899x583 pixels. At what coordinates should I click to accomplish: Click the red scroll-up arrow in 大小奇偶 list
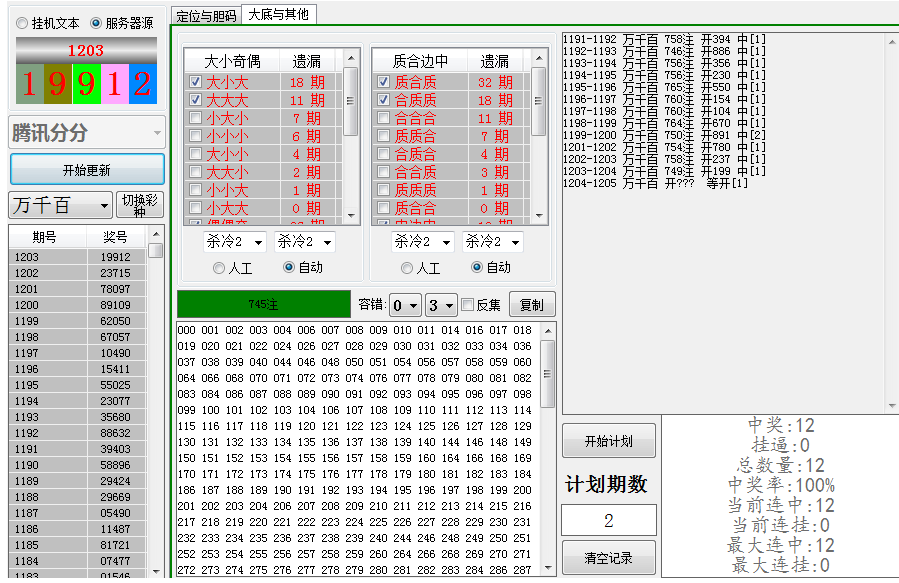(x=351, y=58)
